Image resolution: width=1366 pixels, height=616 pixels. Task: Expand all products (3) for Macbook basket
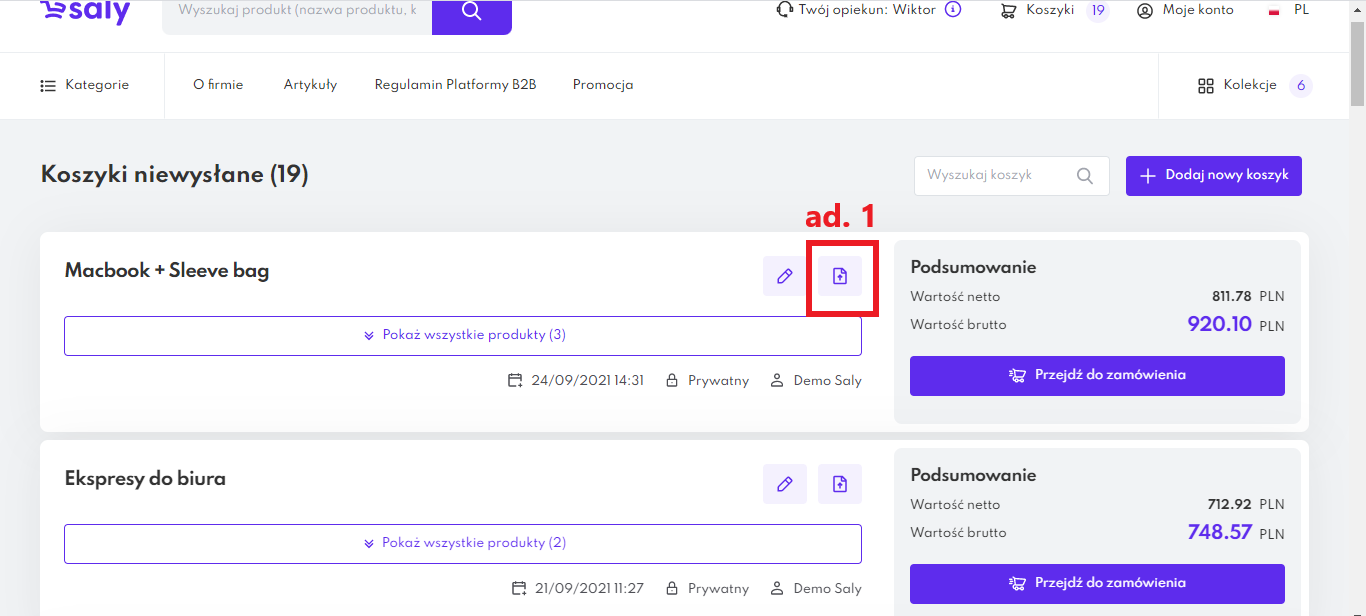463,335
